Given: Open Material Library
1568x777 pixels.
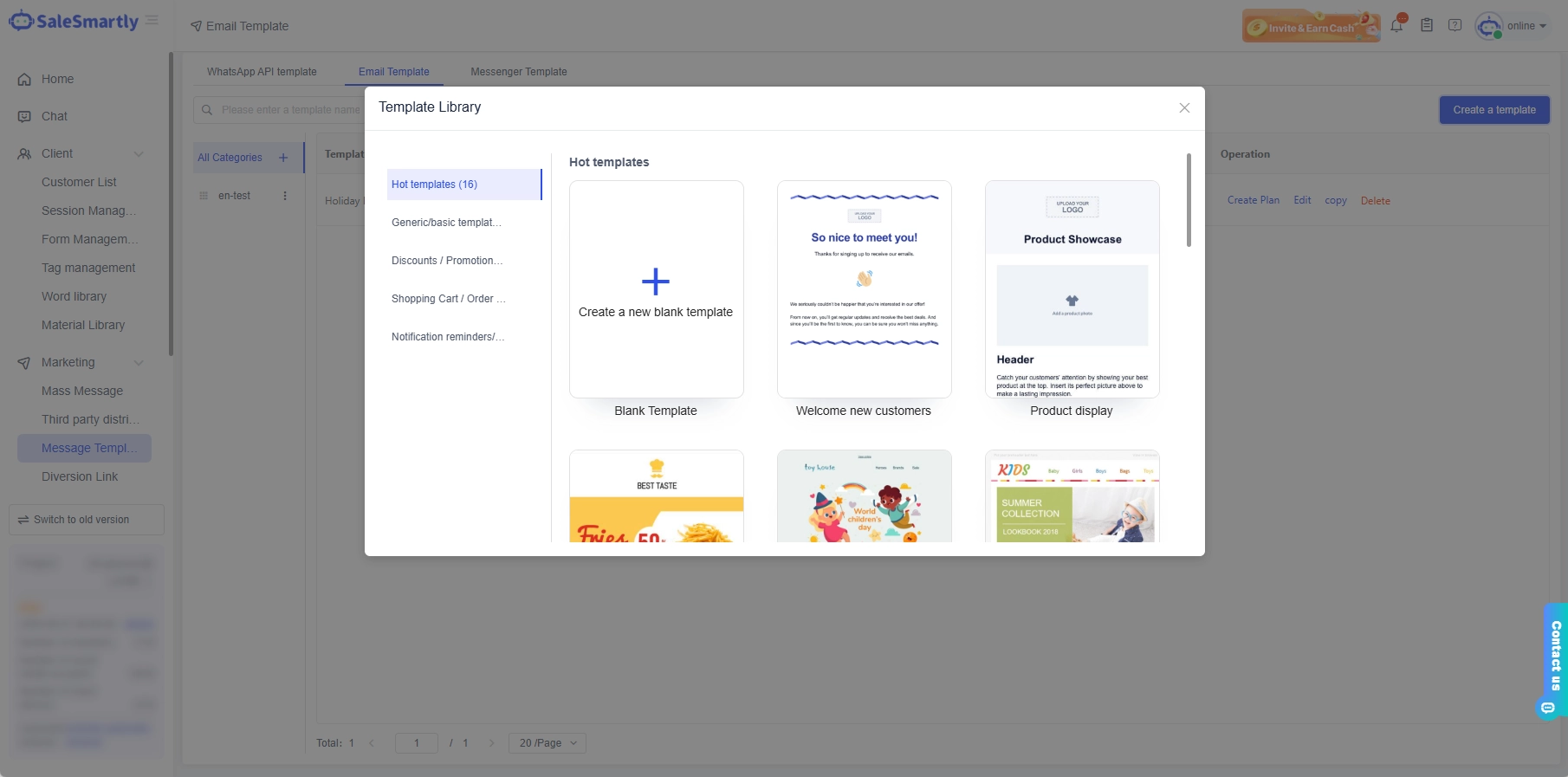Looking at the screenshot, I should [x=83, y=325].
